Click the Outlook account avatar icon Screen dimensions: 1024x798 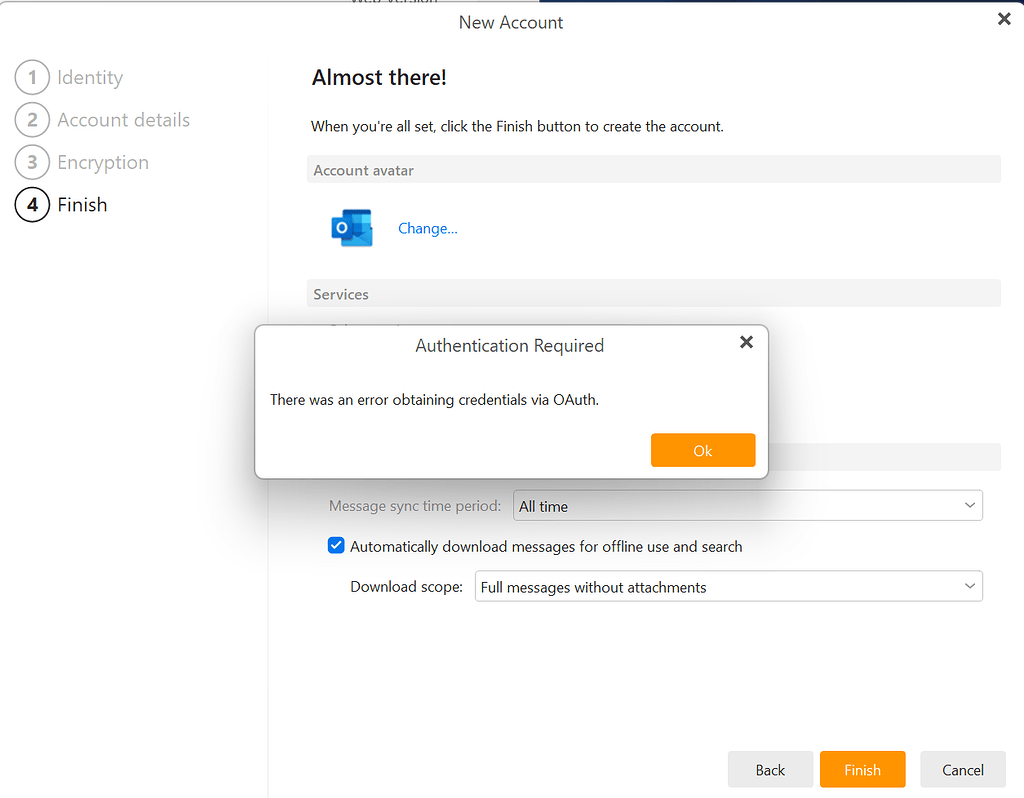pos(351,228)
